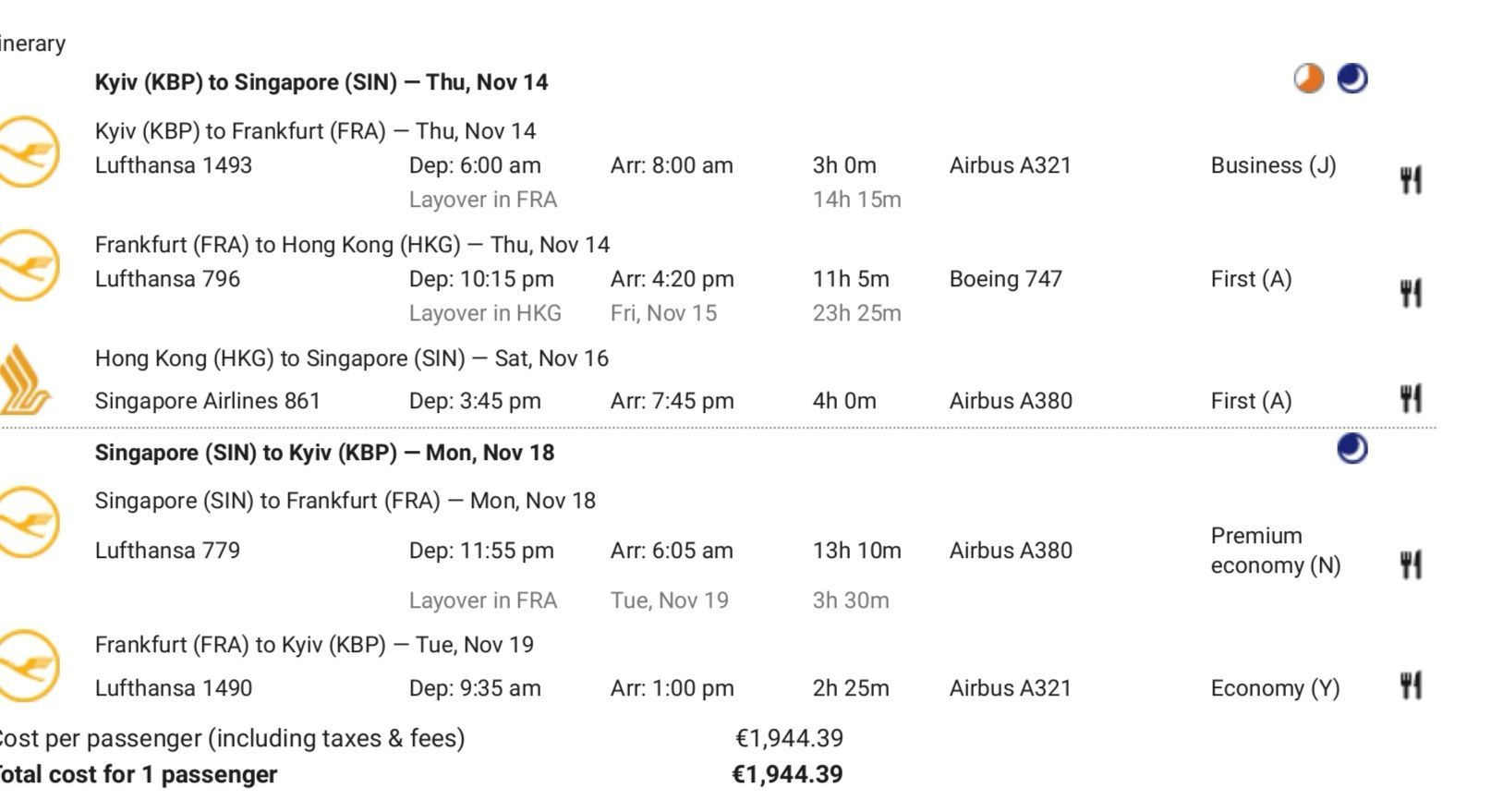Click the Lufthansa logo beside flight 1490

[28, 665]
